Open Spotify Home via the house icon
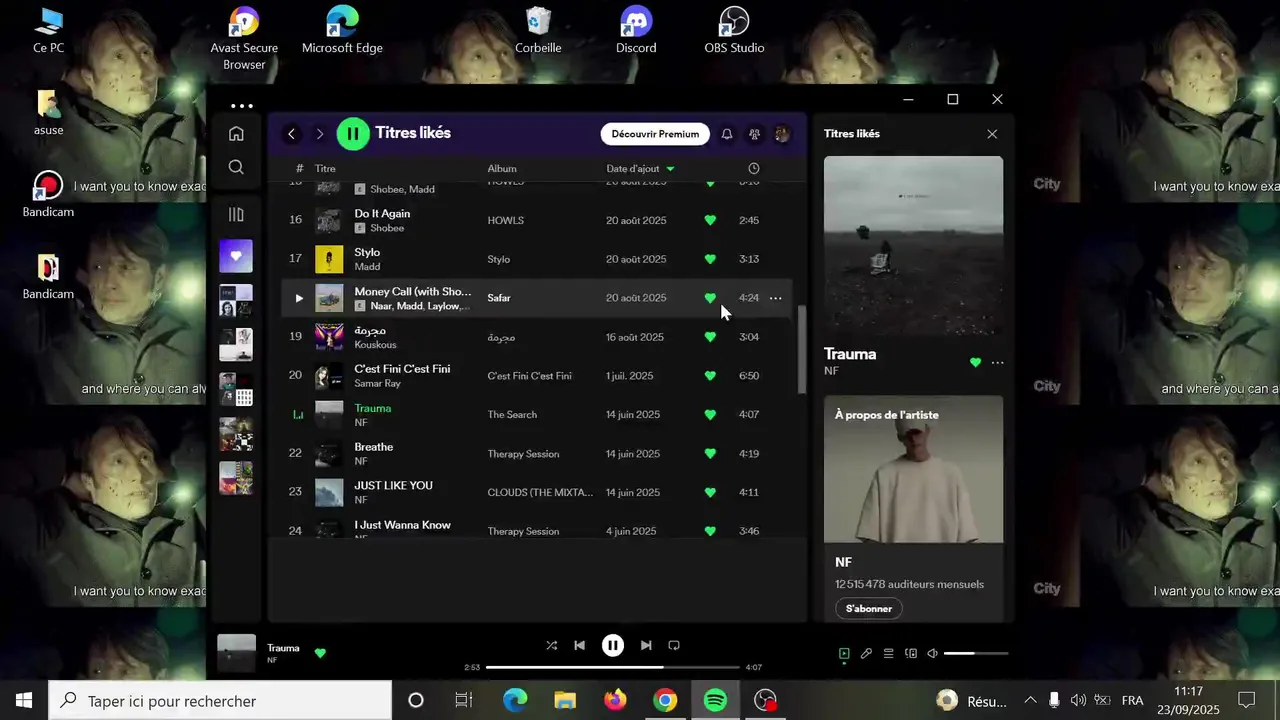This screenshot has width=1280, height=720. pyautogui.click(x=236, y=133)
